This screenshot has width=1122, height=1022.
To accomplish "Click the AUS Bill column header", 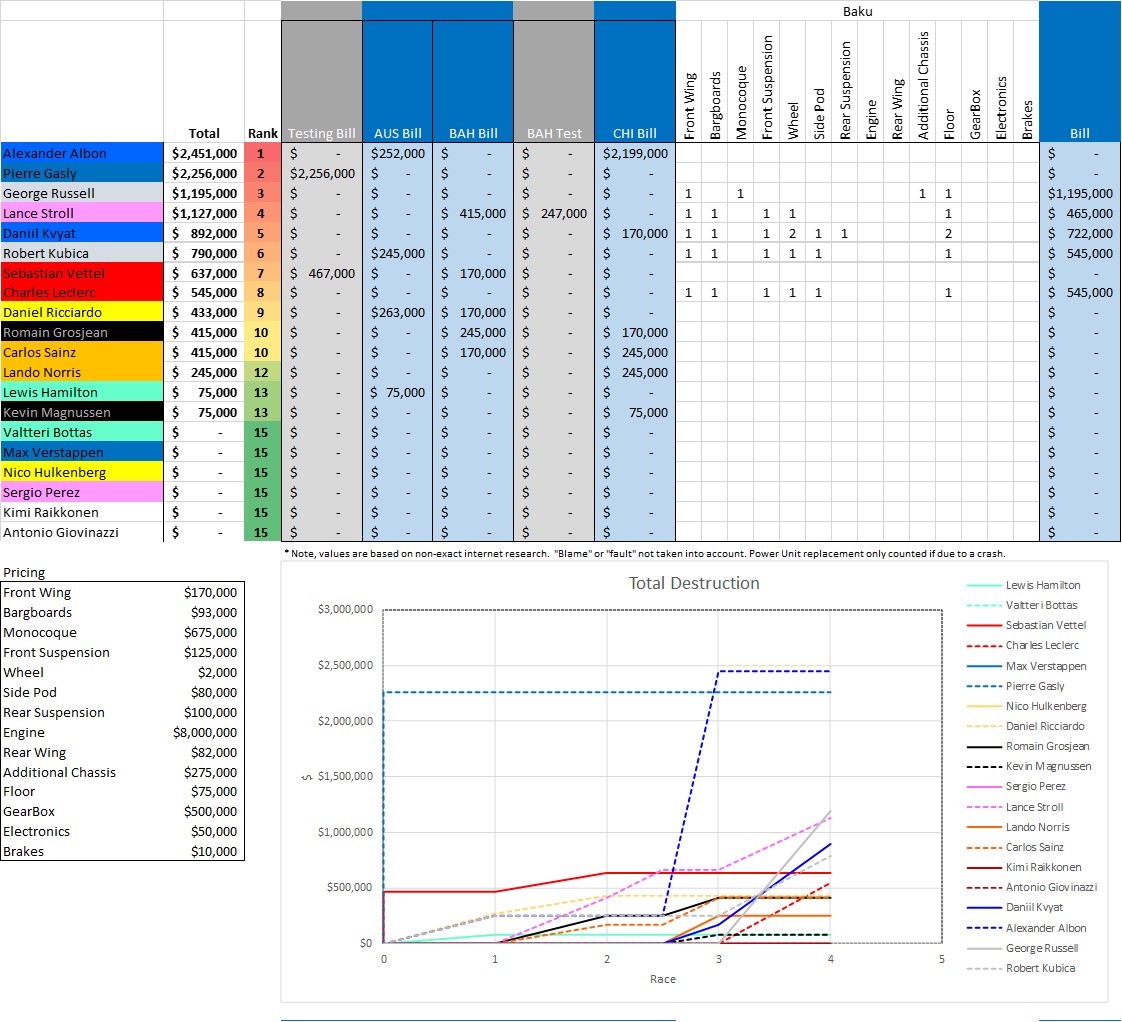I will point(397,133).
